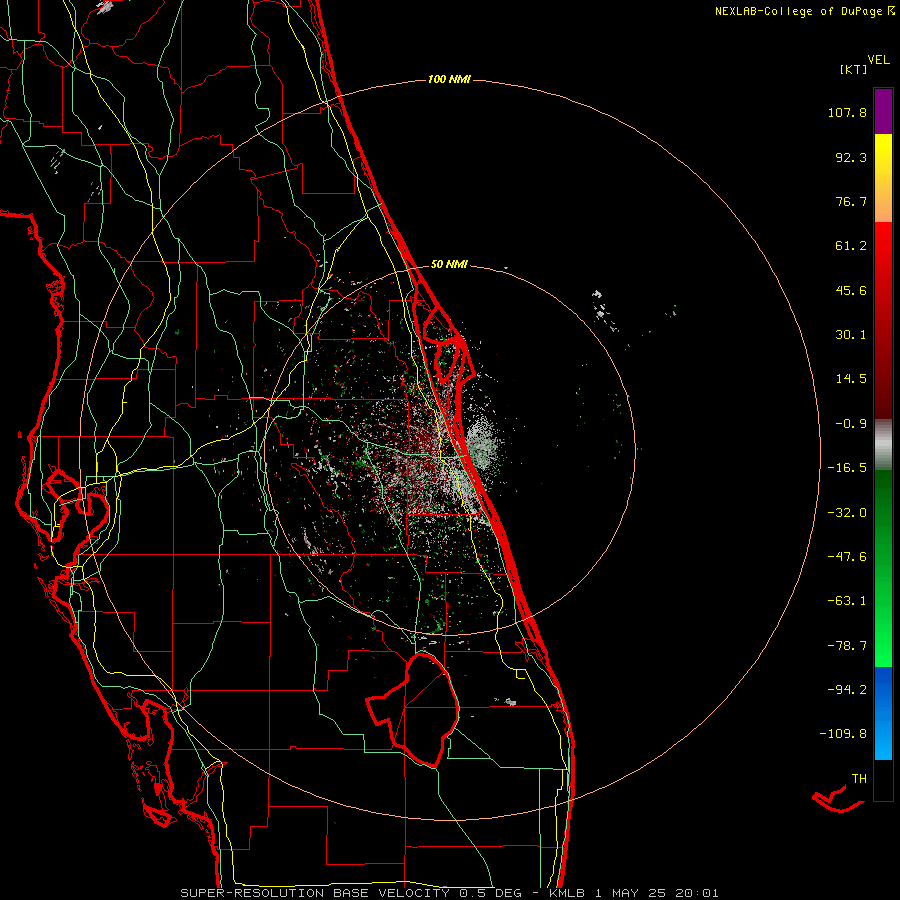Select the -78.7 scale value
Image resolution: width=900 pixels, height=900 pixels.
point(847,646)
